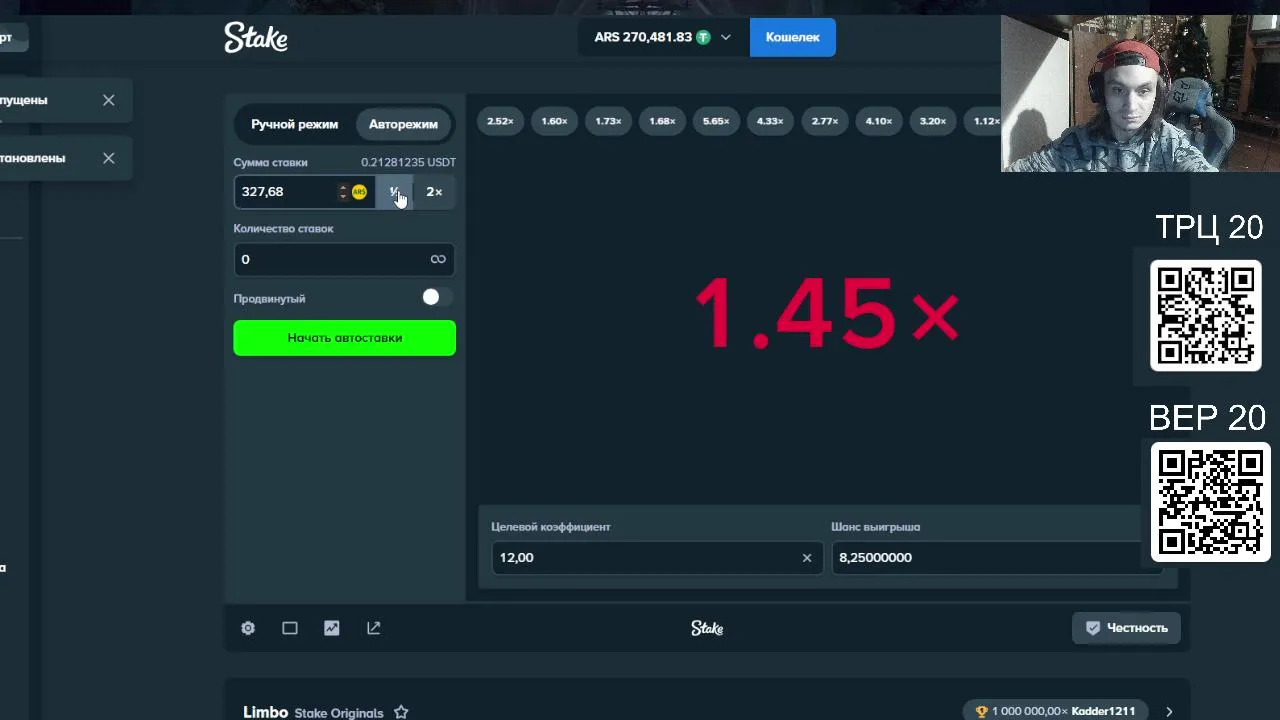This screenshot has width=1280, height=720.
Task: Select the 1.60× past result chip
Action: 554,121
